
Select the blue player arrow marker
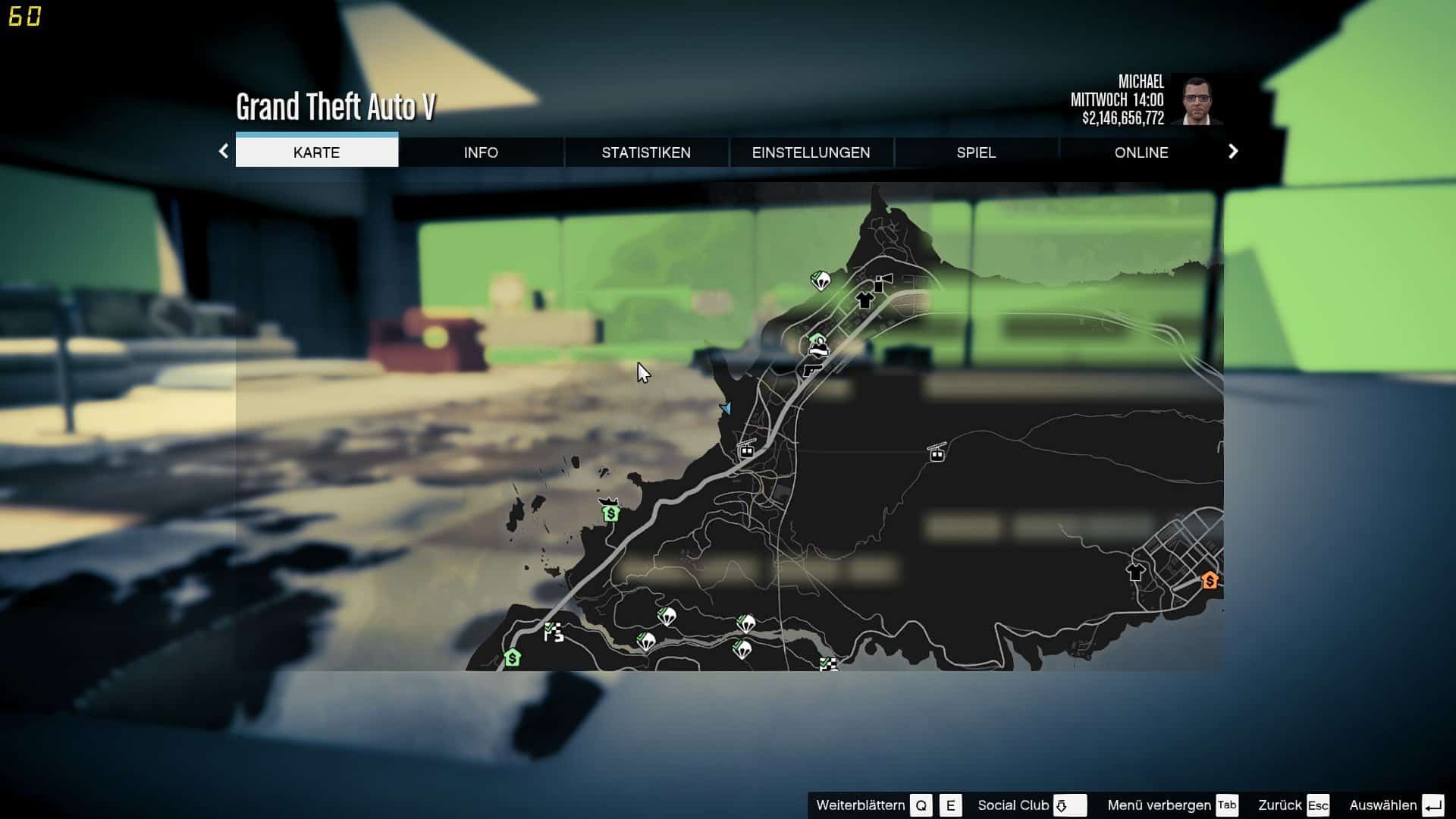pyautogui.click(x=726, y=408)
